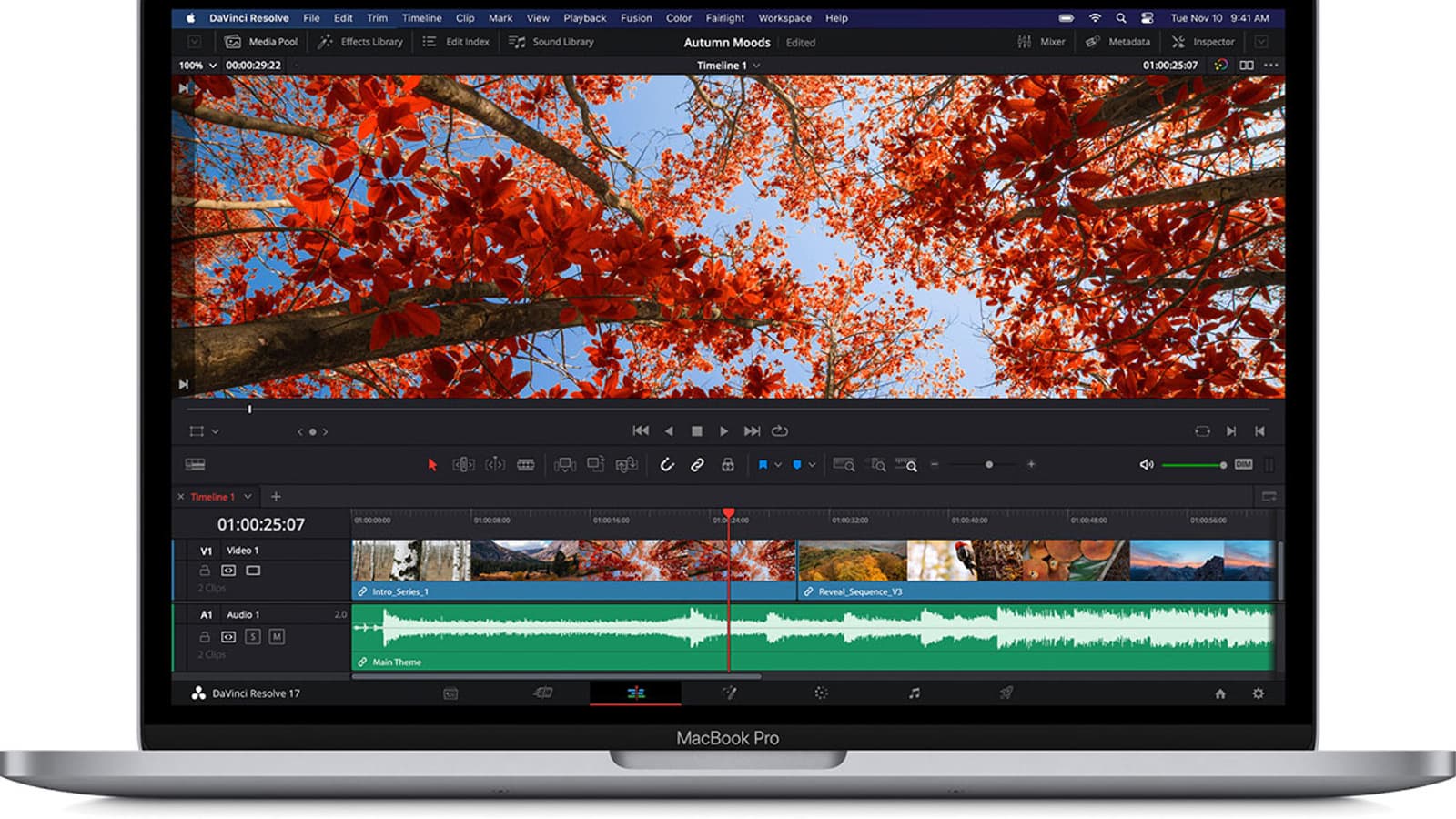
Task: Open Project Settings gear icon
Action: coord(1259,693)
